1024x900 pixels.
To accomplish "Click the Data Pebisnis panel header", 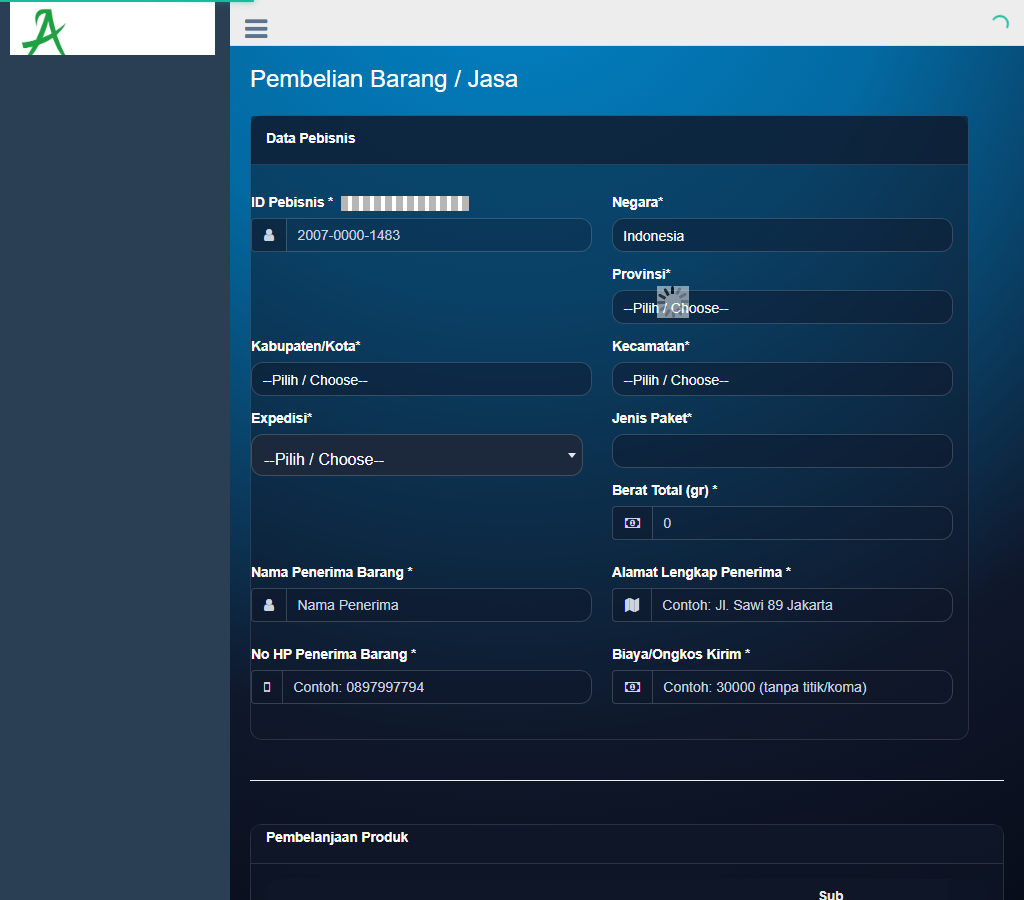I will (x=609, y=139).
